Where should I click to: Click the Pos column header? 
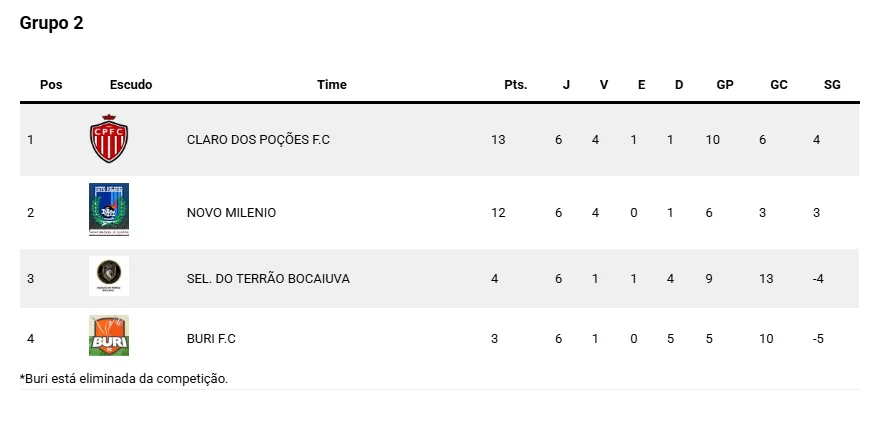coord(51,85)
